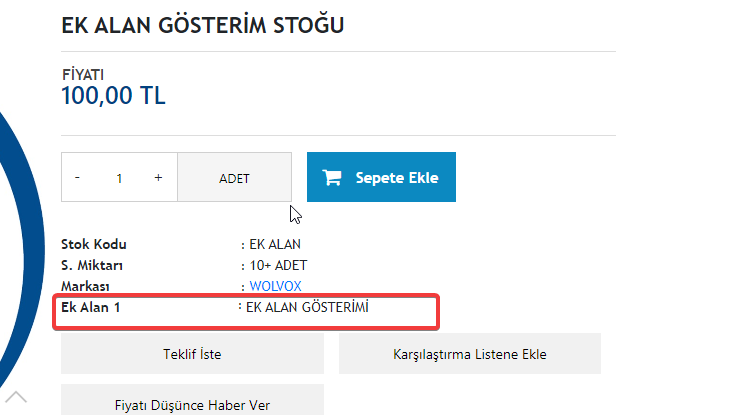Add product with Sepete Ekle button
749x415 pixels.
coord(381,177)
